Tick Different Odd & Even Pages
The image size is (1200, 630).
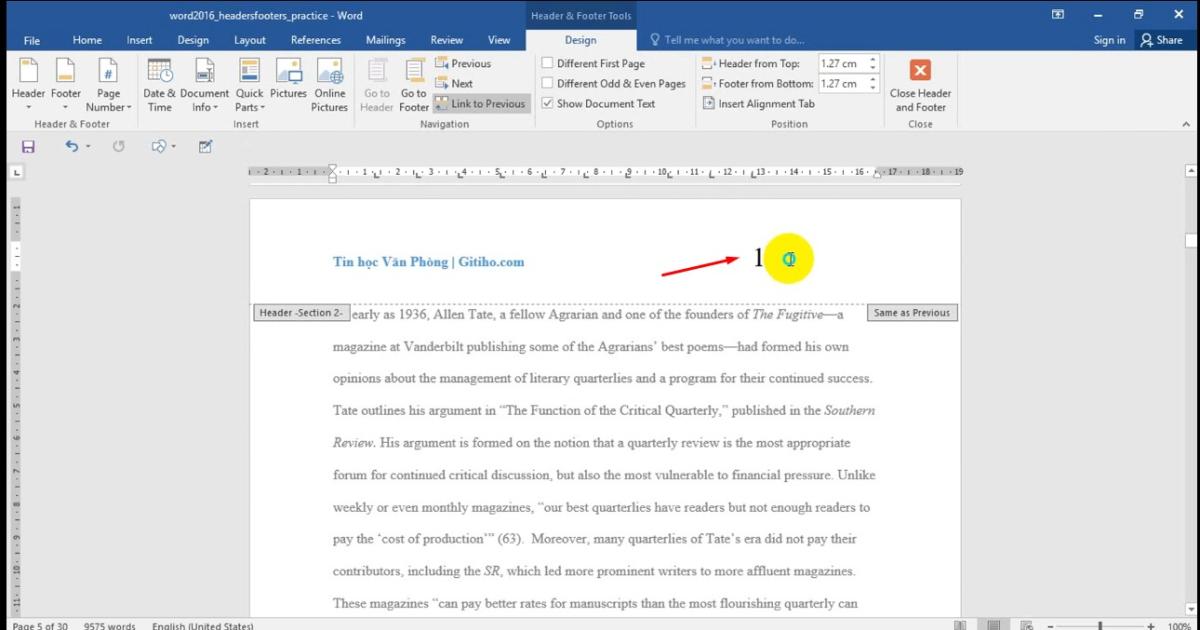click(x=547, y=84)
